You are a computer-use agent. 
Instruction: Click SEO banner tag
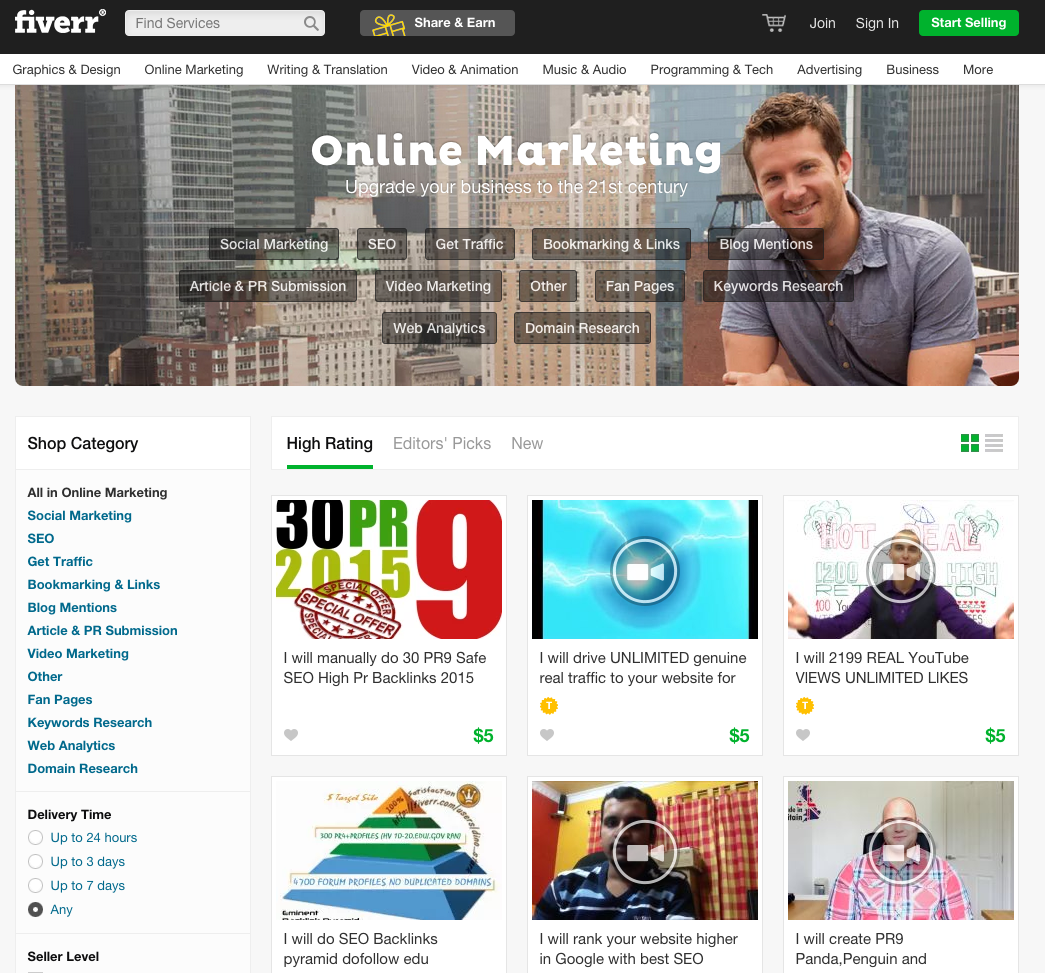click(x=382, y=244)
